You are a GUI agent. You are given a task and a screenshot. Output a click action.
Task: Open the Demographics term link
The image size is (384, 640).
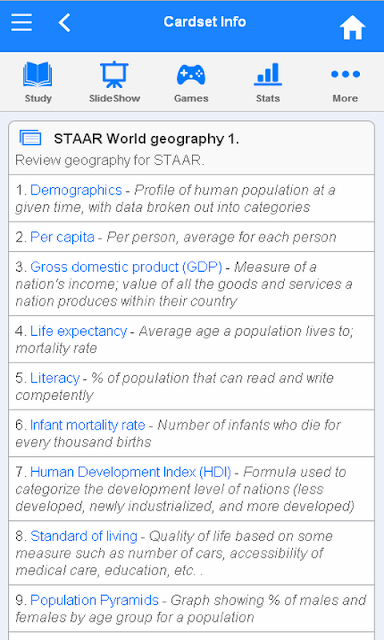76,190
